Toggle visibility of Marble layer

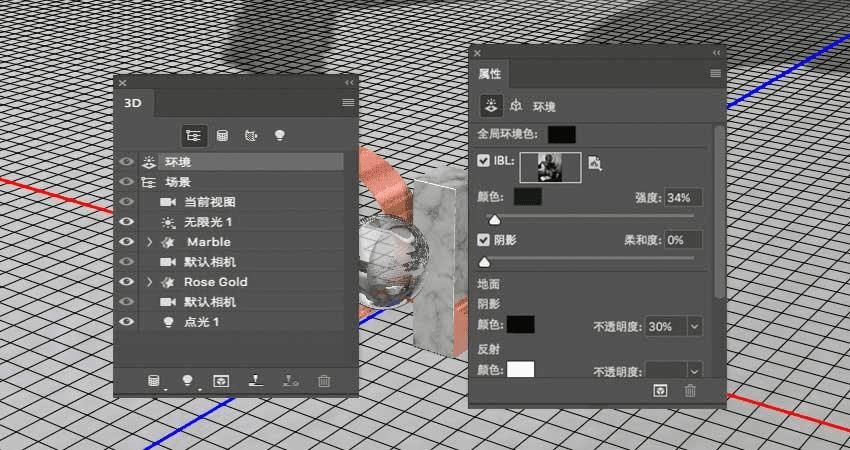point(126,242)
